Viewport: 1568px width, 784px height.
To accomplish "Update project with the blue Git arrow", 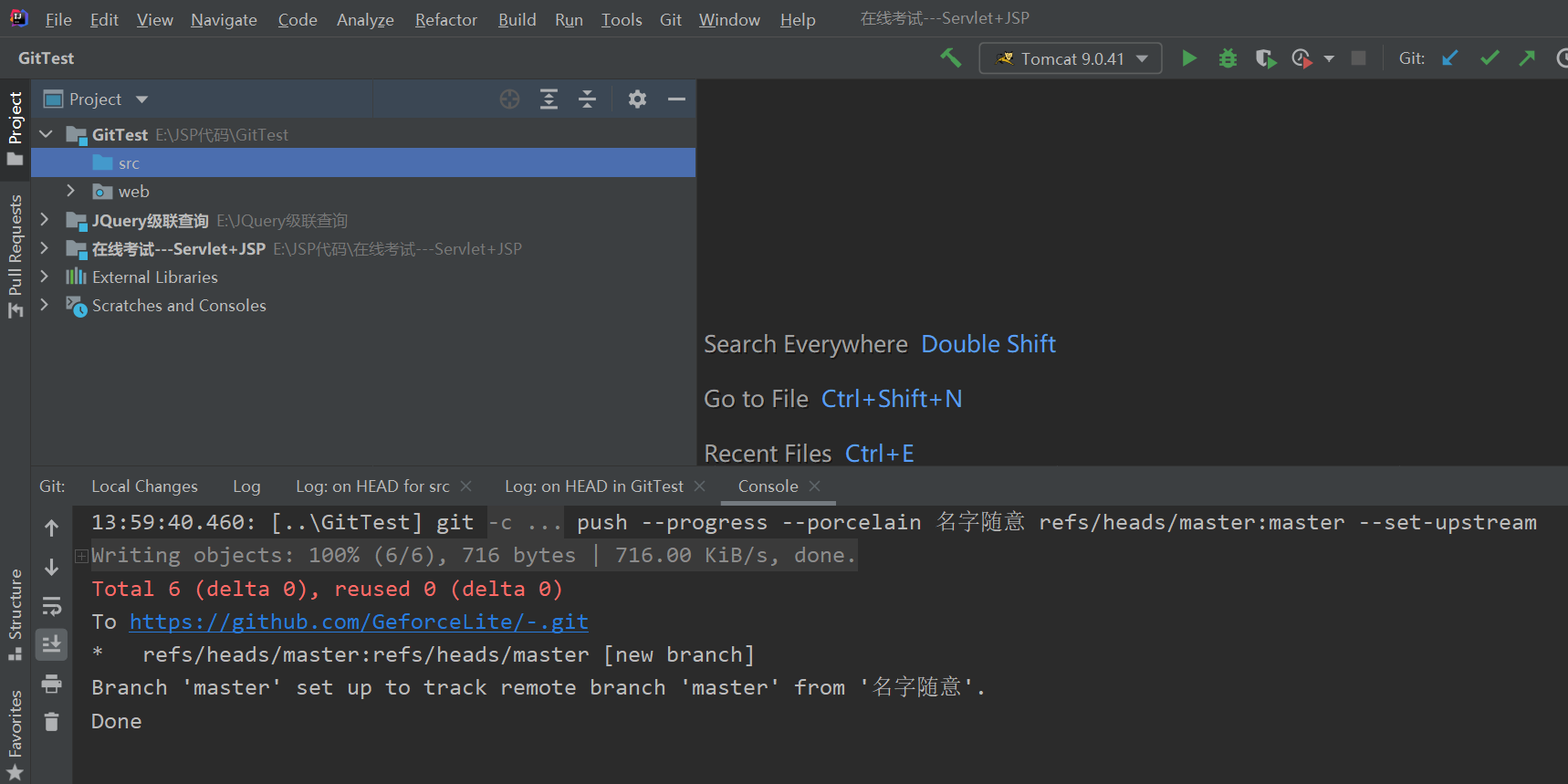I will [1450, 58].
